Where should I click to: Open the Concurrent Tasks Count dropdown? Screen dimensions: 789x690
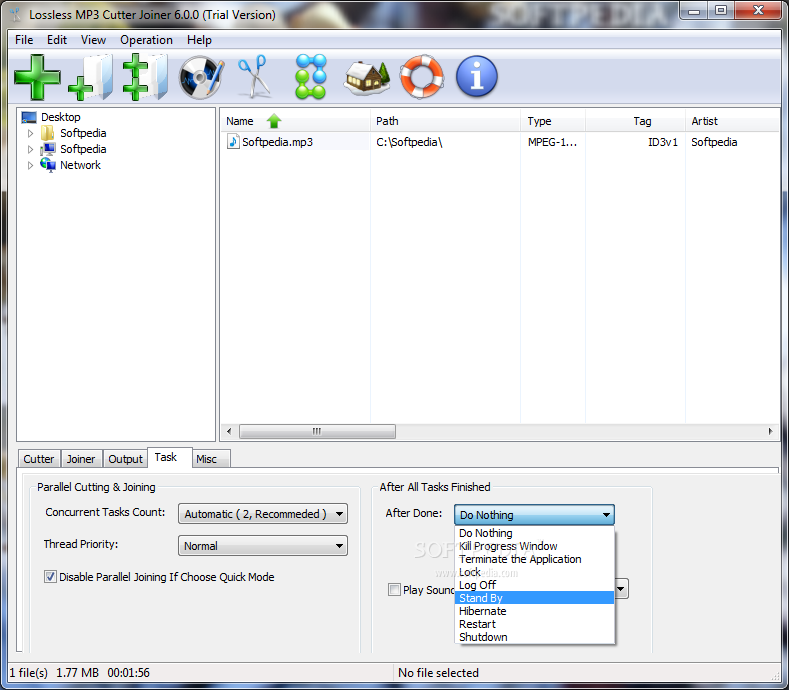click(263, 514)
